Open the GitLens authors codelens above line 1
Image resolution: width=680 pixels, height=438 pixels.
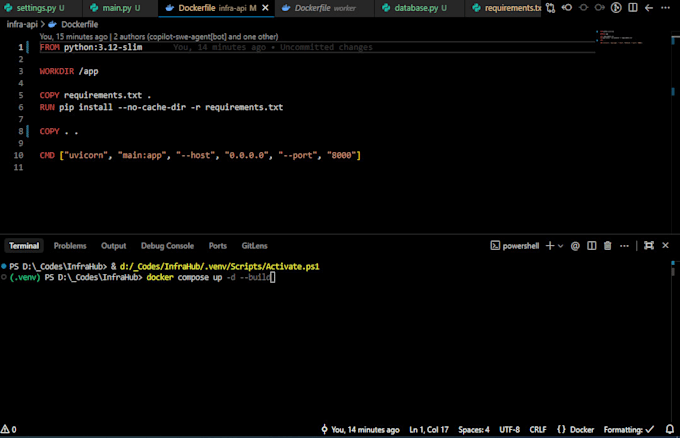[x=159, y=36]
